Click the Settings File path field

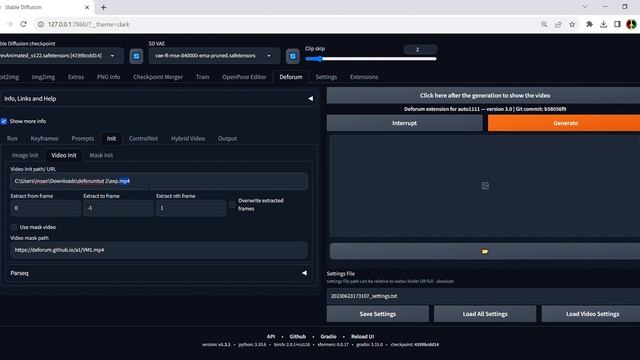[x=483, y=296]
